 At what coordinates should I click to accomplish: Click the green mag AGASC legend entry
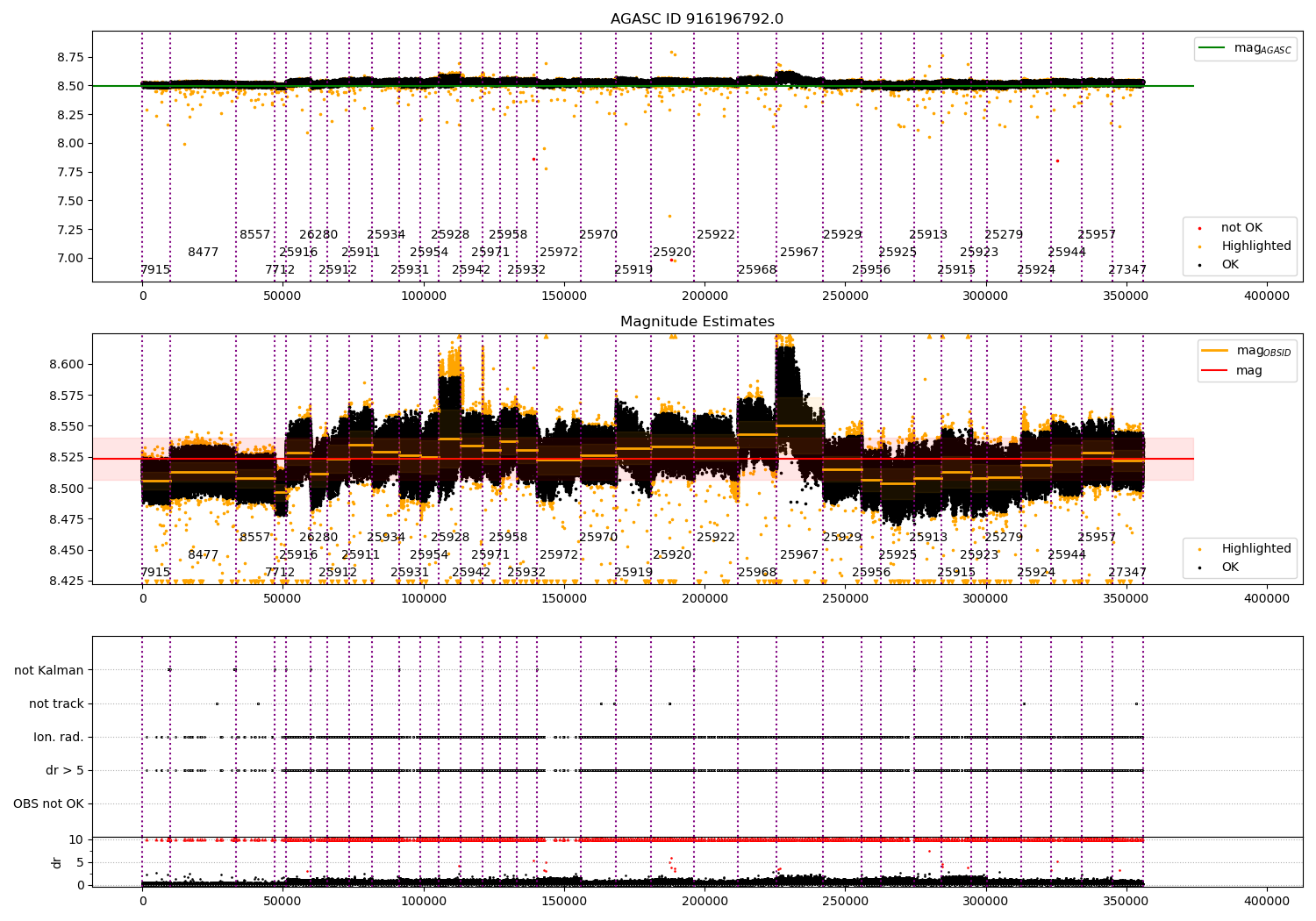(x=1245, y=48)
